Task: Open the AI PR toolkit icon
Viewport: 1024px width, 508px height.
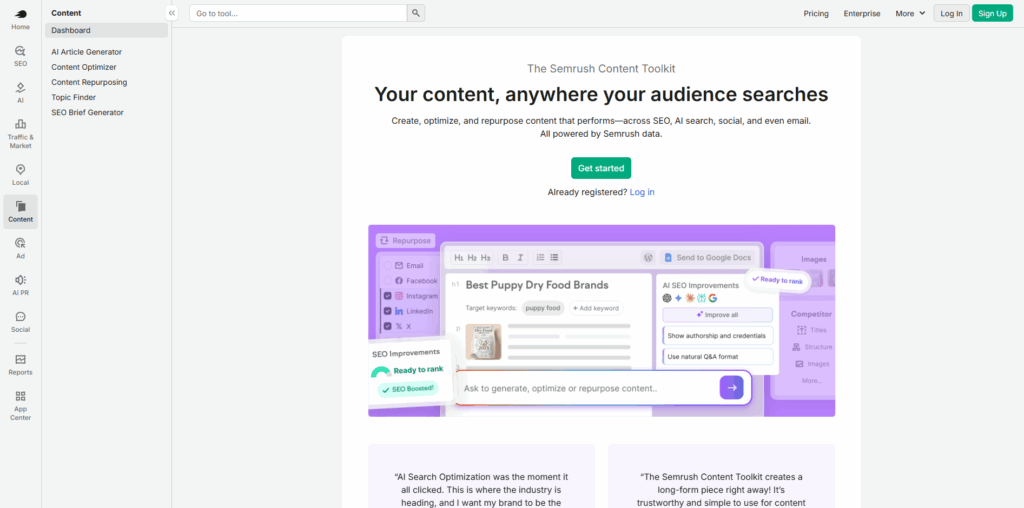Action: pos(20,285)
